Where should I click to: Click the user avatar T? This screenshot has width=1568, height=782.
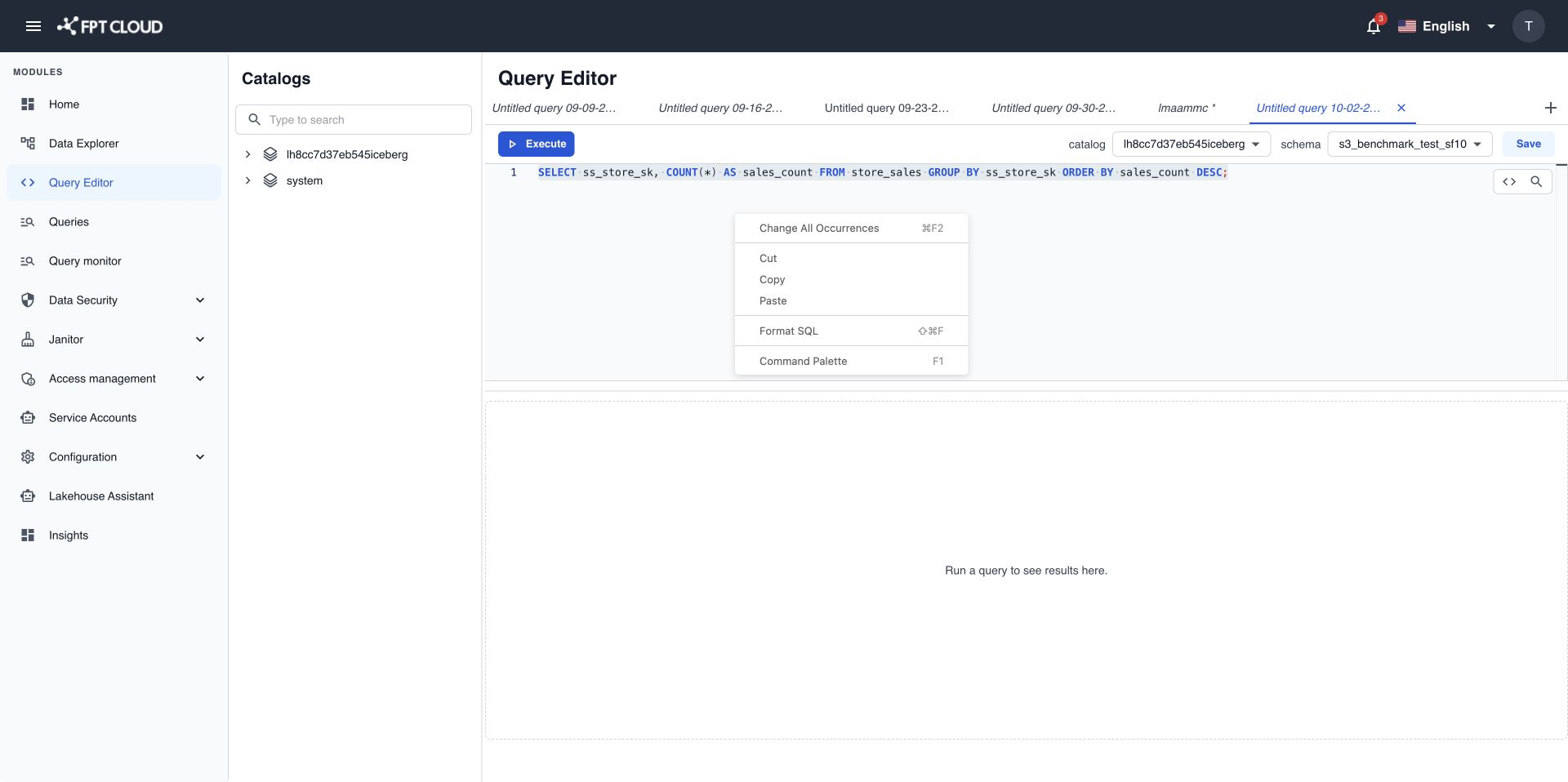(1528, 26)
